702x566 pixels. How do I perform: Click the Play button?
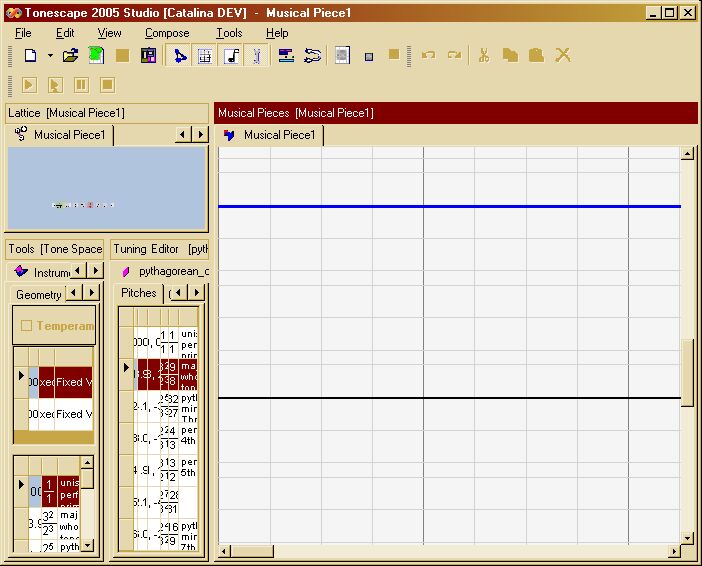tap(29, 85)
